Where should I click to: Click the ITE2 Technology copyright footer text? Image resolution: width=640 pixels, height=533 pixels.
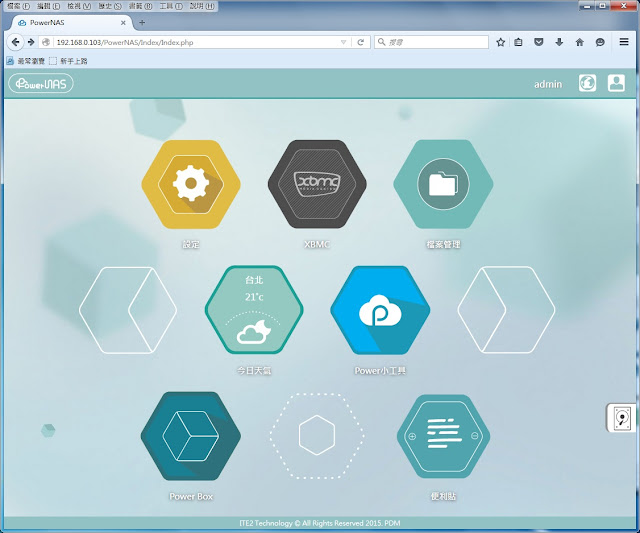320,523
